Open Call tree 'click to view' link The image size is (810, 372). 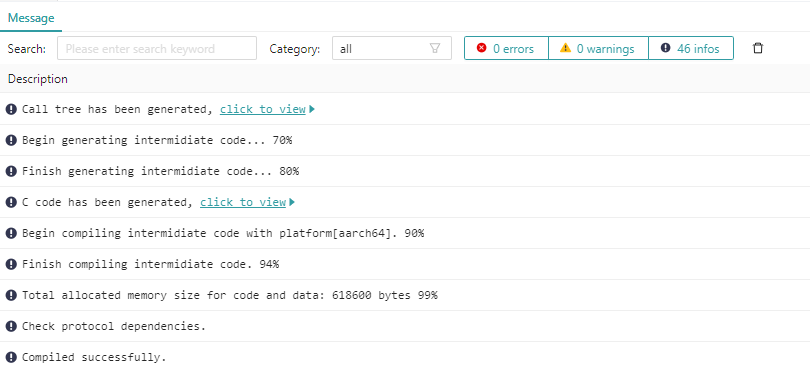pos(263,110)
